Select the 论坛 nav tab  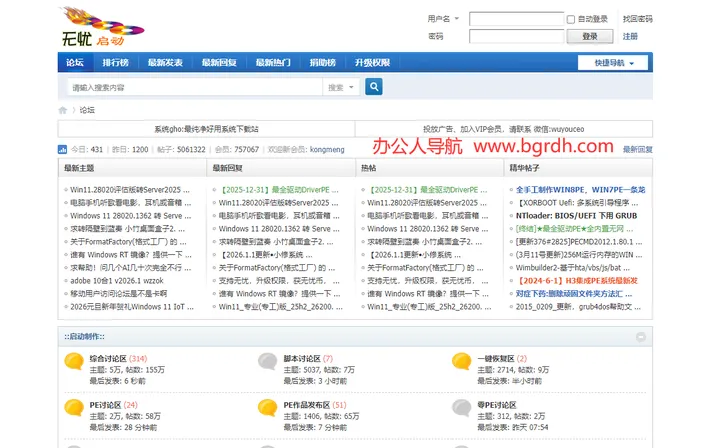(75, 62)
